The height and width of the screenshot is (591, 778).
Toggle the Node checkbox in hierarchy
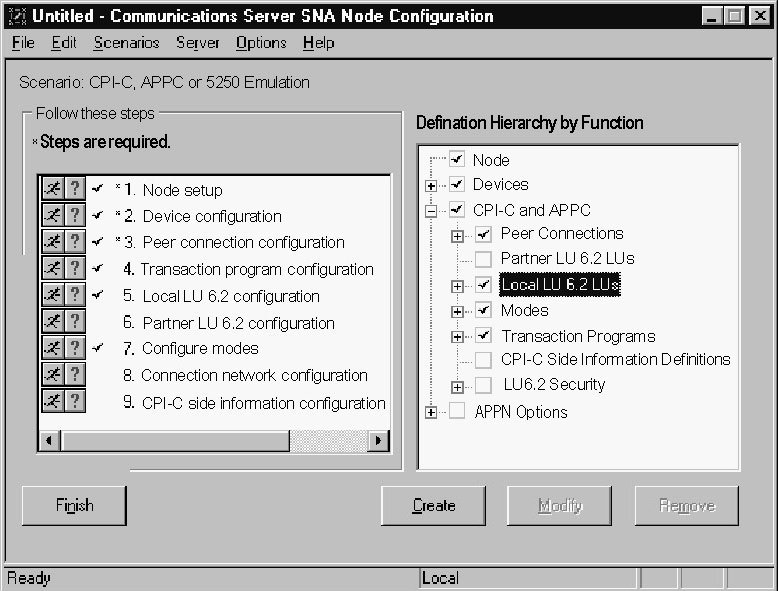457,159
